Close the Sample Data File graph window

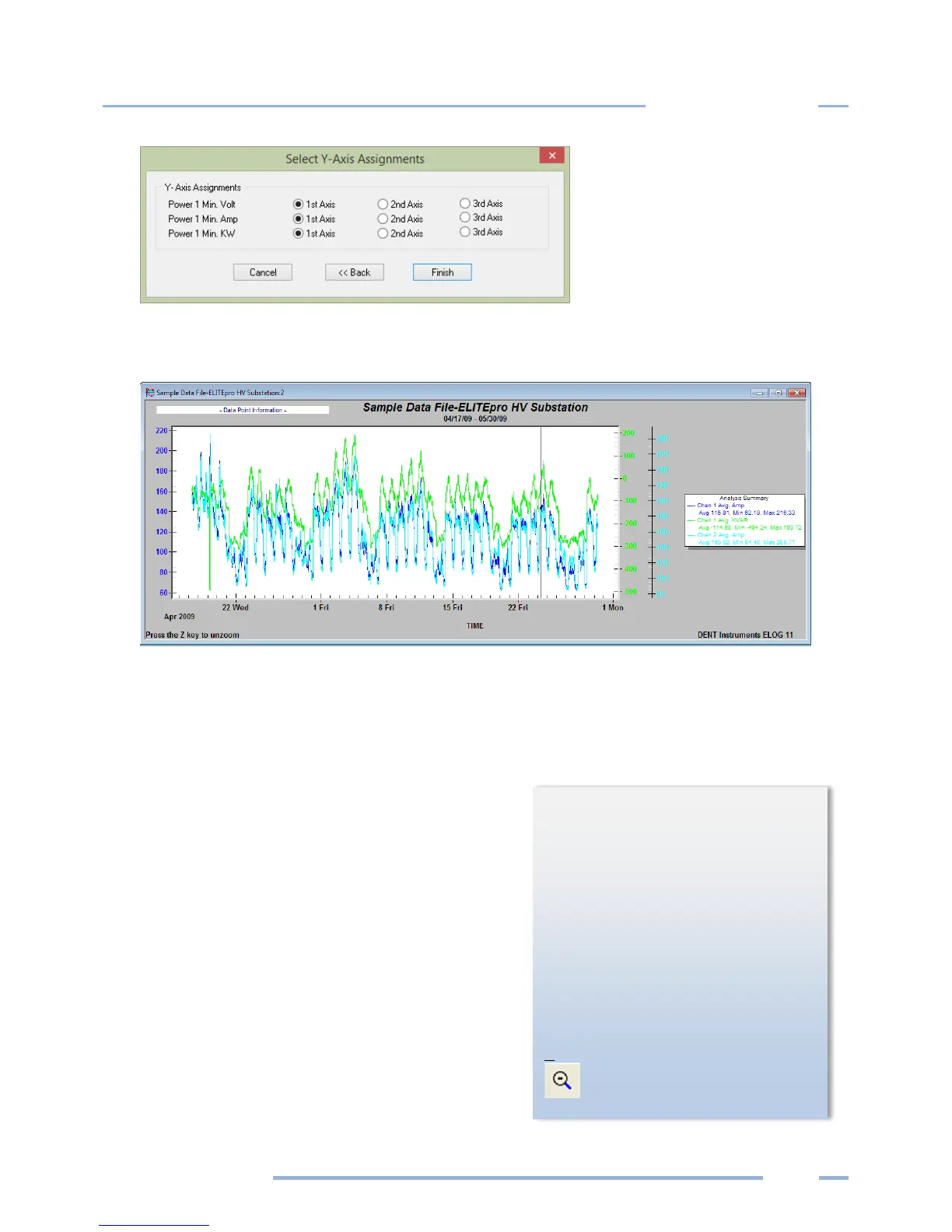click(x=796, y=393)
